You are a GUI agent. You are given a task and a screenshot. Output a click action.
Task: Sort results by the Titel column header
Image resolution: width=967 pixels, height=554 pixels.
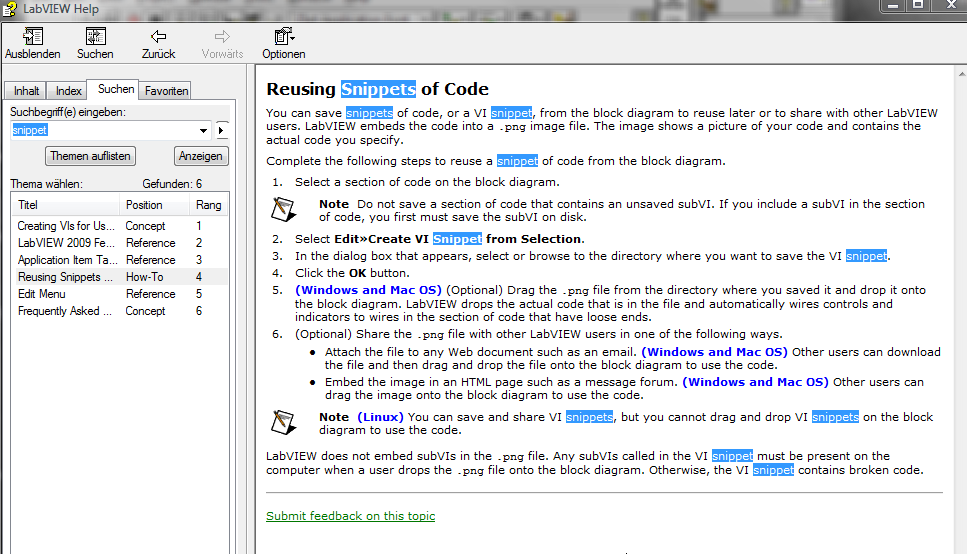coord(65,205)
